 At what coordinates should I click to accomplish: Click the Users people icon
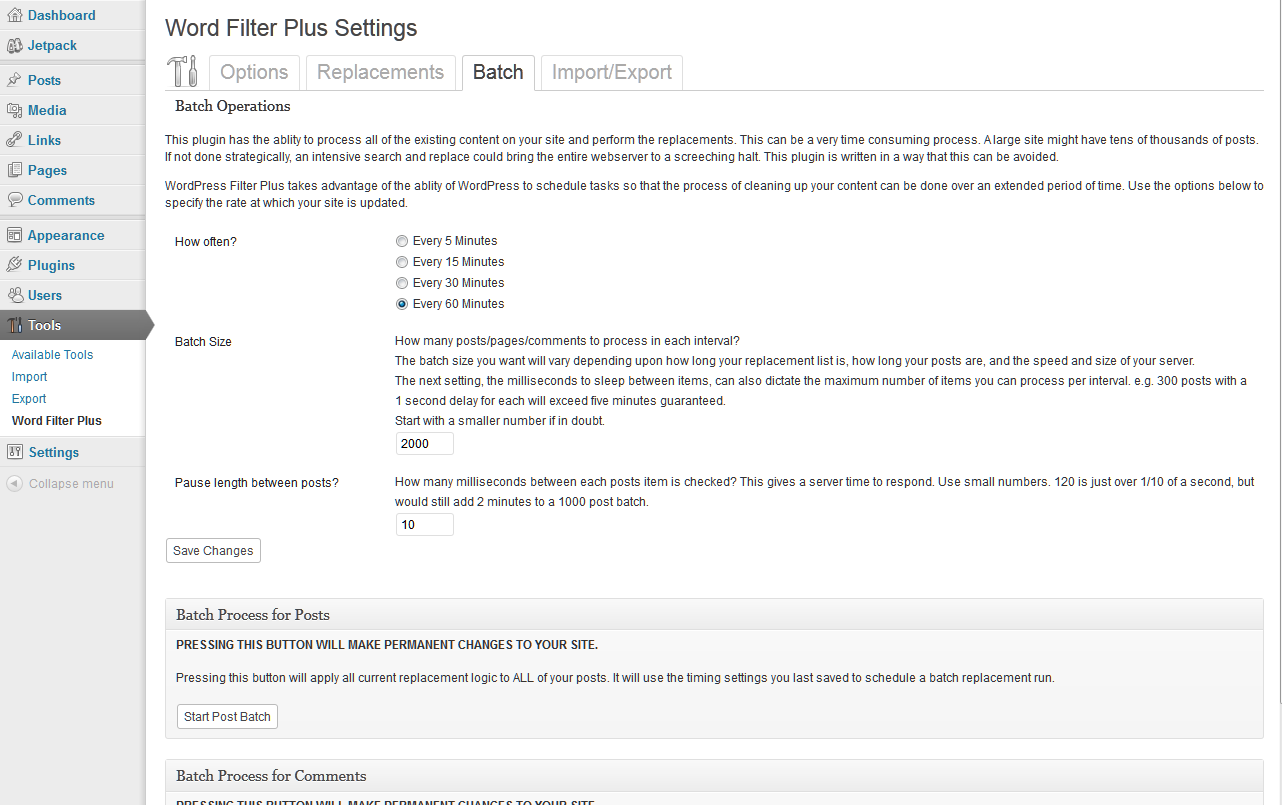tap(14, 295)
